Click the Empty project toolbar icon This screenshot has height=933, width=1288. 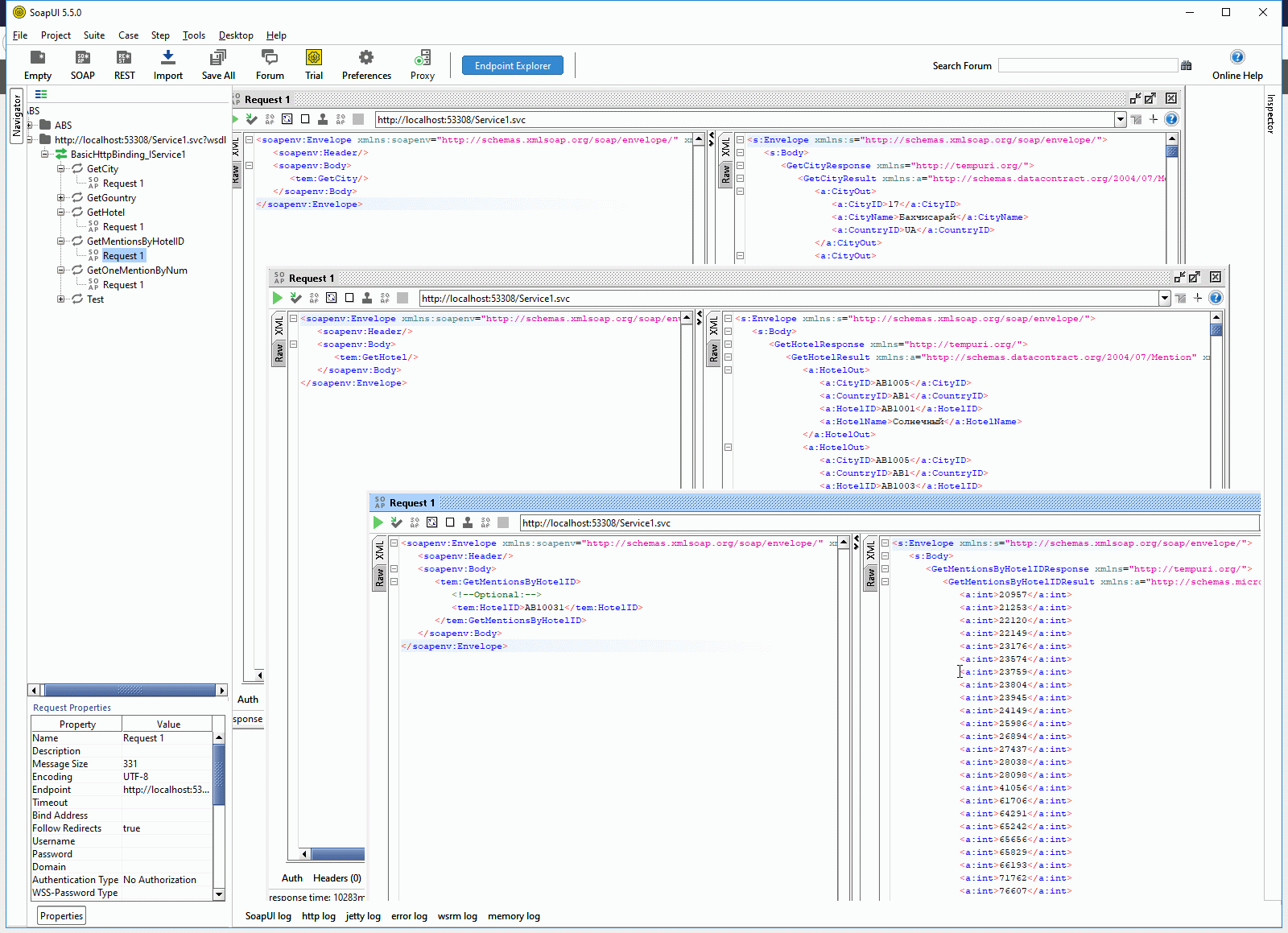tap(38, 58)
